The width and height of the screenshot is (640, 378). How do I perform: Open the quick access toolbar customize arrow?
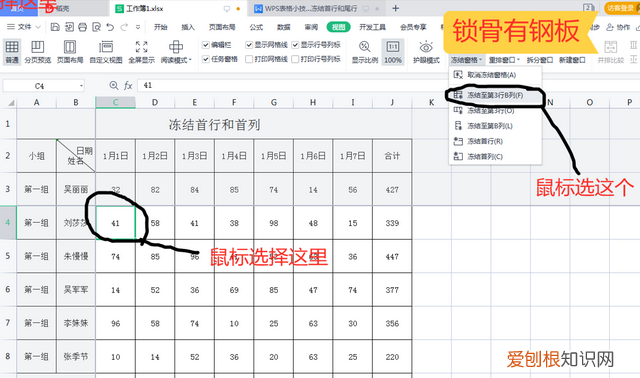(138, 27)
